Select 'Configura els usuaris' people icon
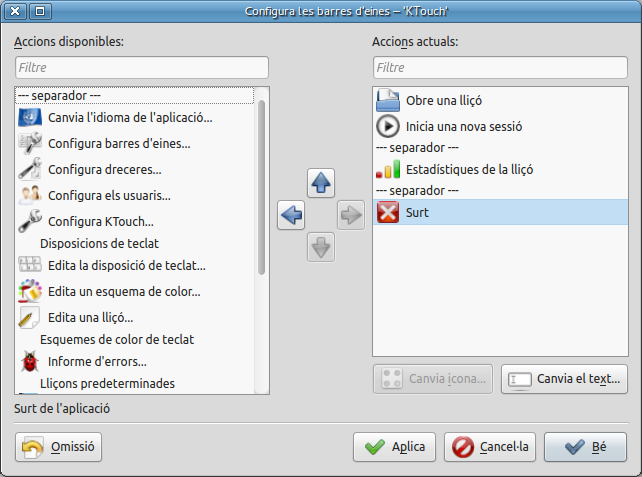The image size is (642, 477). point(30,194)
